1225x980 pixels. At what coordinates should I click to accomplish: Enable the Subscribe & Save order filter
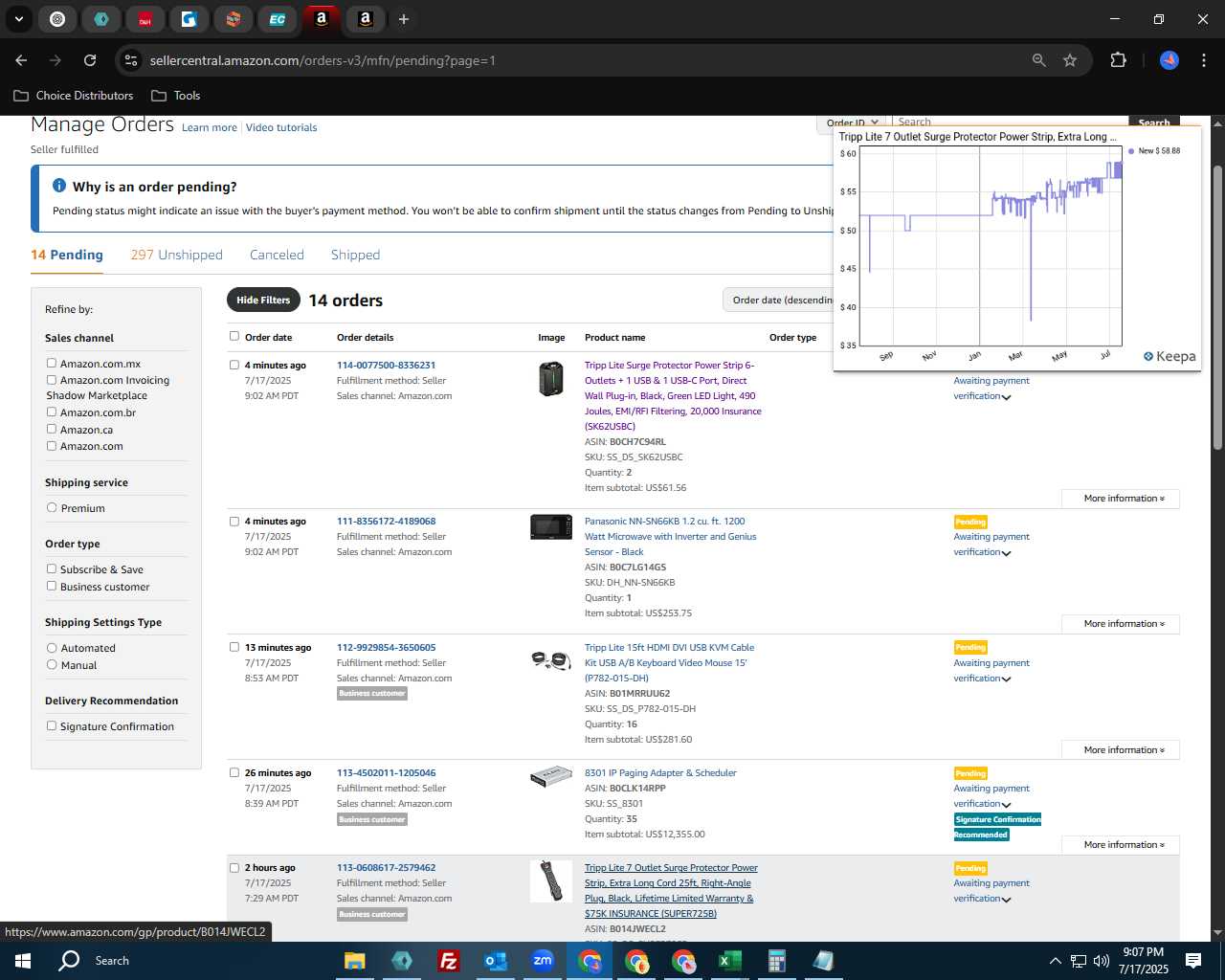point(52,568)
